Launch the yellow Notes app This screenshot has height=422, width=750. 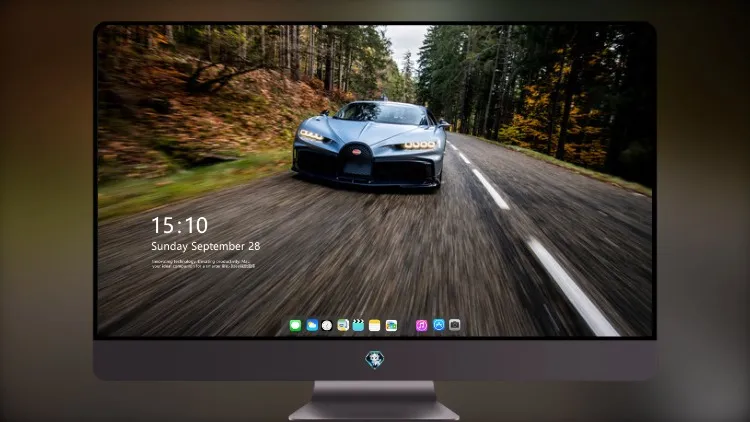tap(375, 326)
